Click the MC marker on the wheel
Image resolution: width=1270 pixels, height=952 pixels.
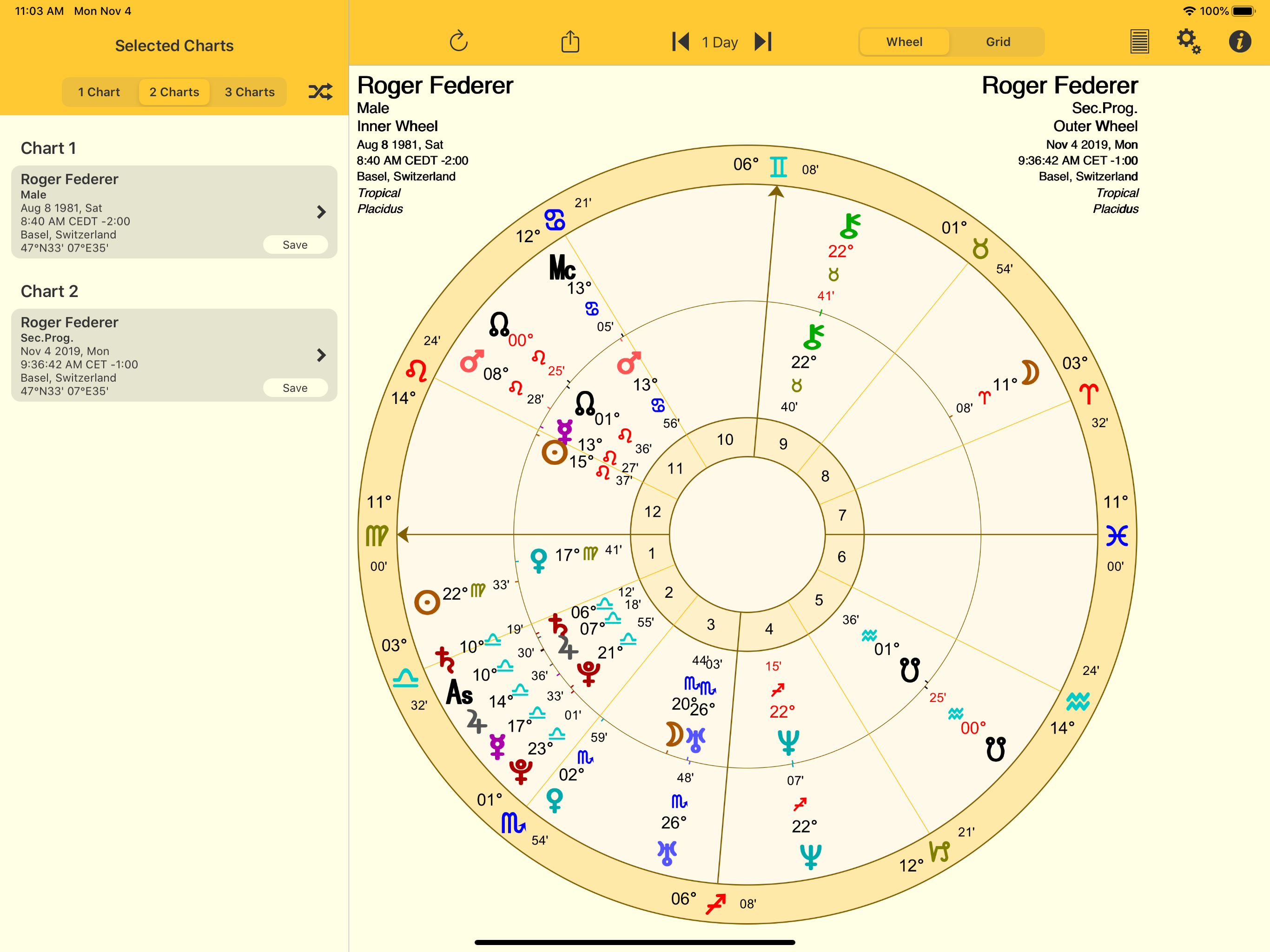562,268
